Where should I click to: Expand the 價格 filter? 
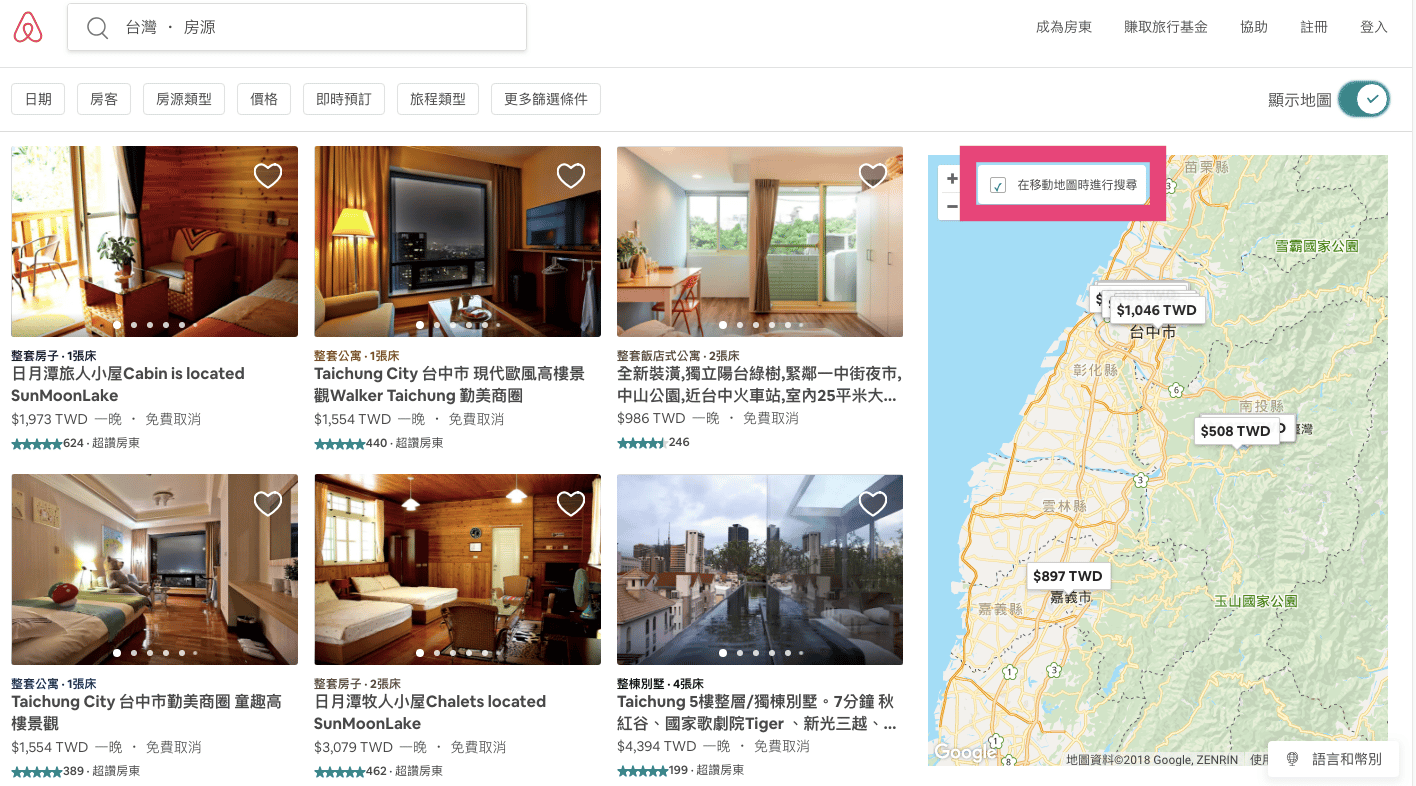(264, 99)
